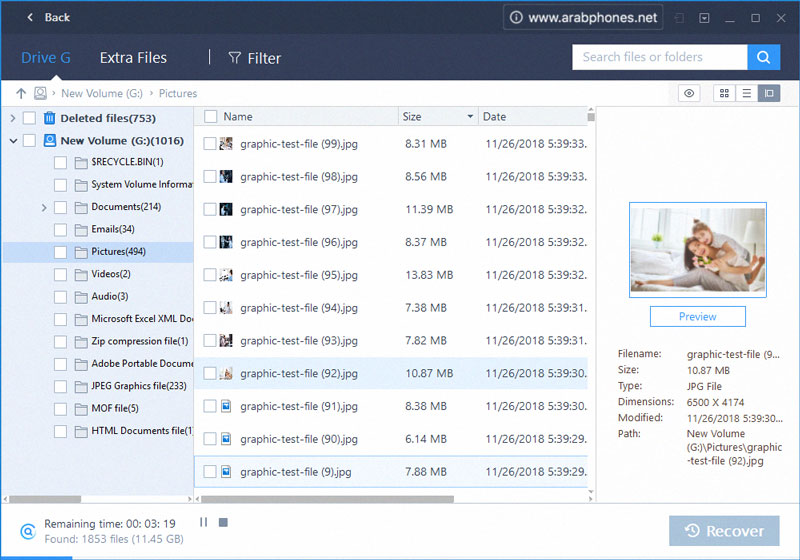The height and width of the screenshot is (560, 800).
Task: Switch to list view mode
Action: [x=746, y=93]
